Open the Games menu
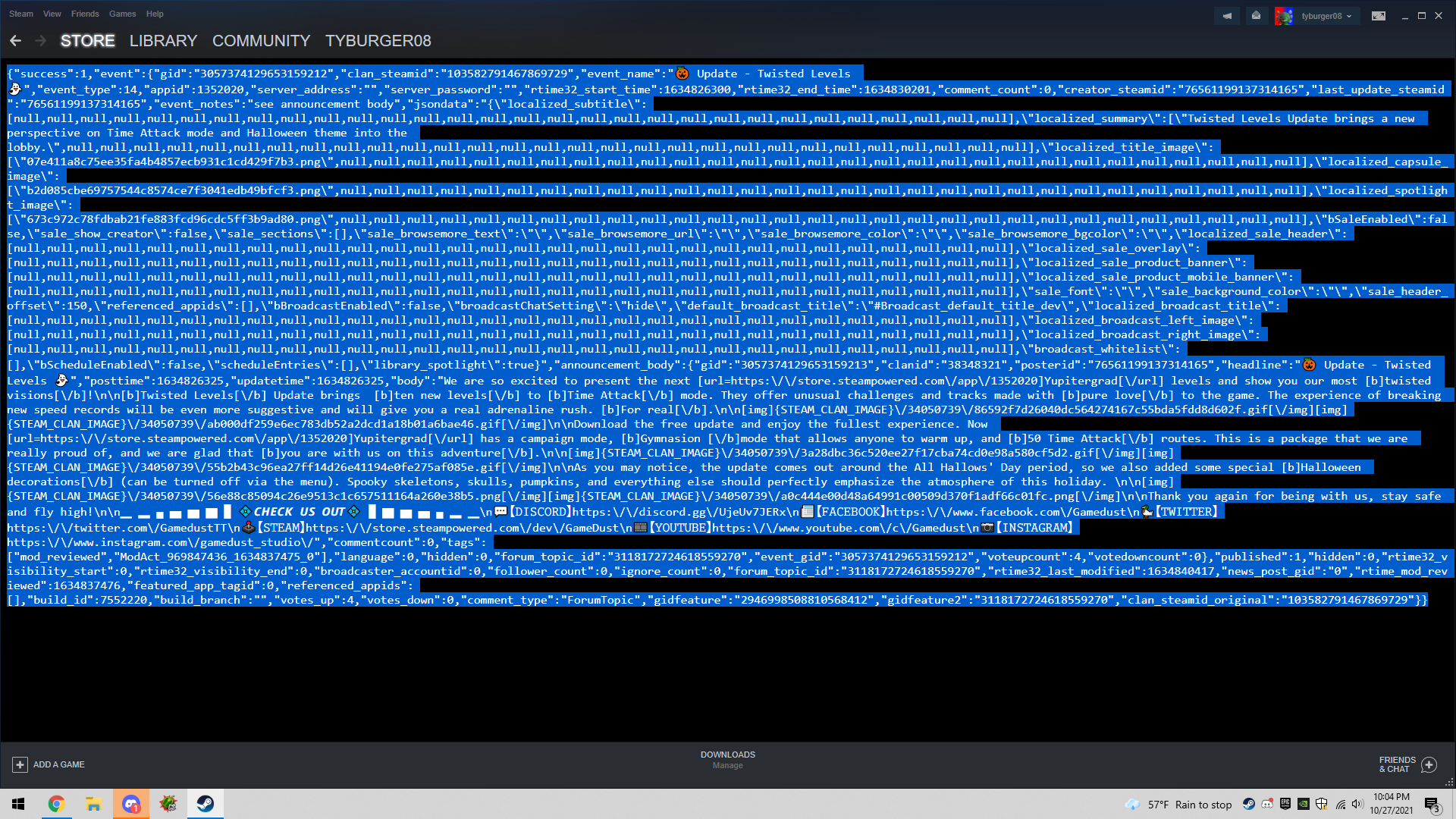 [x=122, y=14]
